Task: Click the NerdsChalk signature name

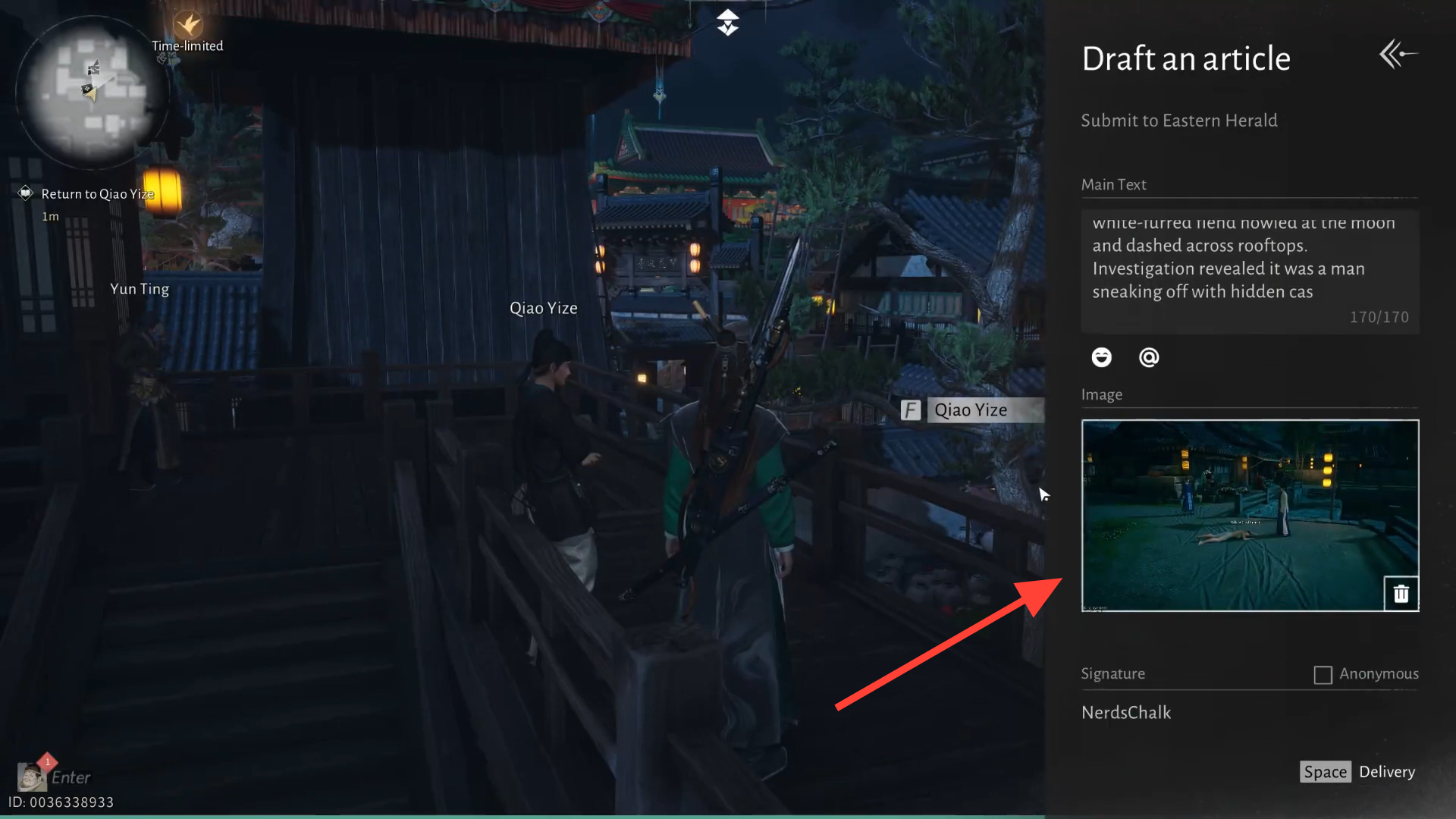Action: (1126, 713)
